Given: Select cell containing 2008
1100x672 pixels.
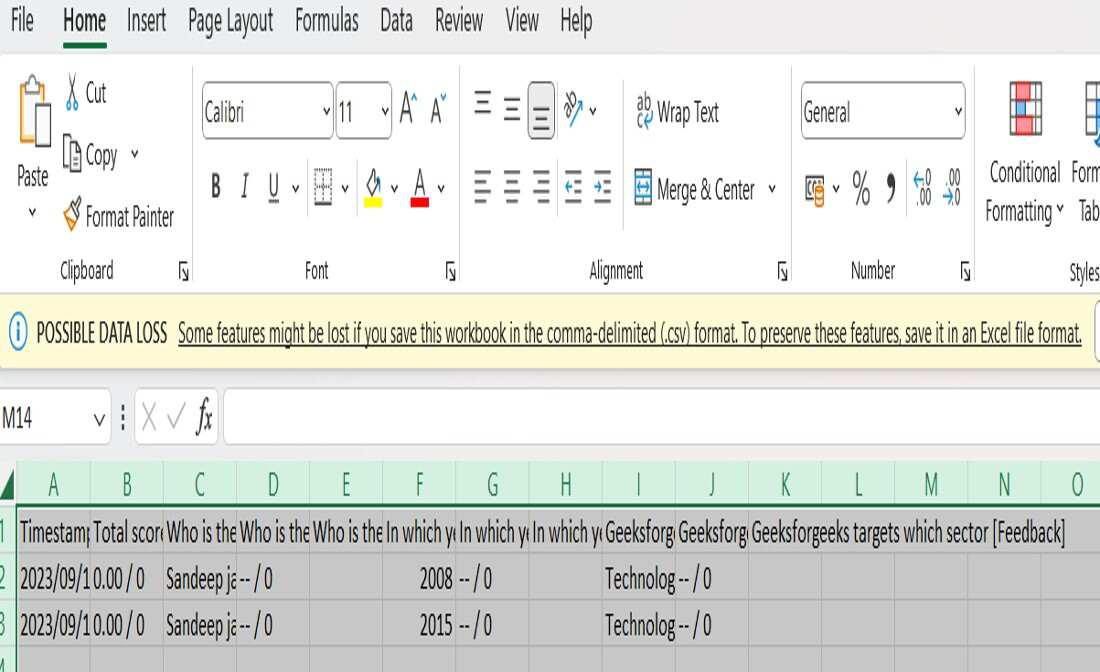Looking at the screenshot, I should 419,579.
